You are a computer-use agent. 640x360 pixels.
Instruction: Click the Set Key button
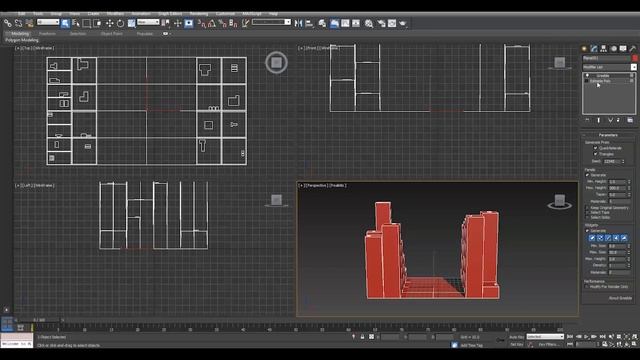click(516, 344)
